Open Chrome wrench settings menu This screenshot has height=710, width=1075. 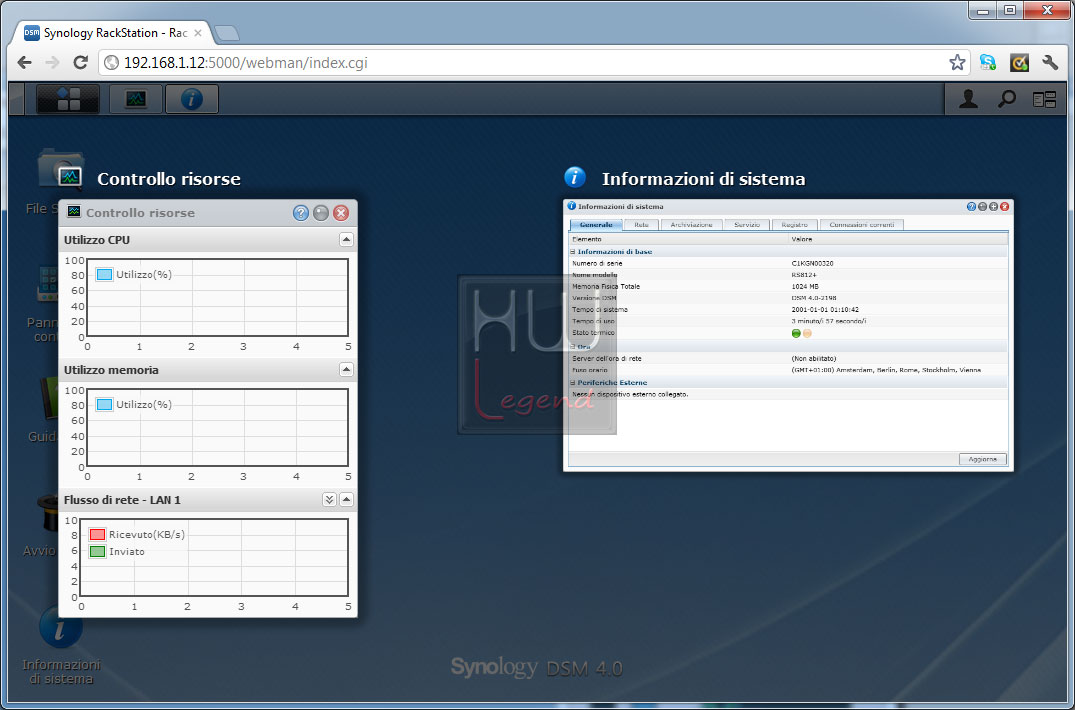pyautogui.click(x=1050, y=63)
